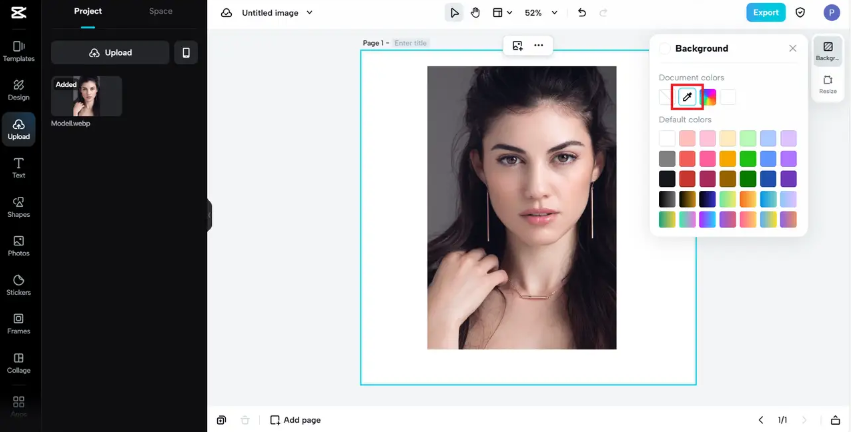The width and height of the screenshot is (851, 432).
Task: Choose the bright green default swatch
Action: coord(748,159)
